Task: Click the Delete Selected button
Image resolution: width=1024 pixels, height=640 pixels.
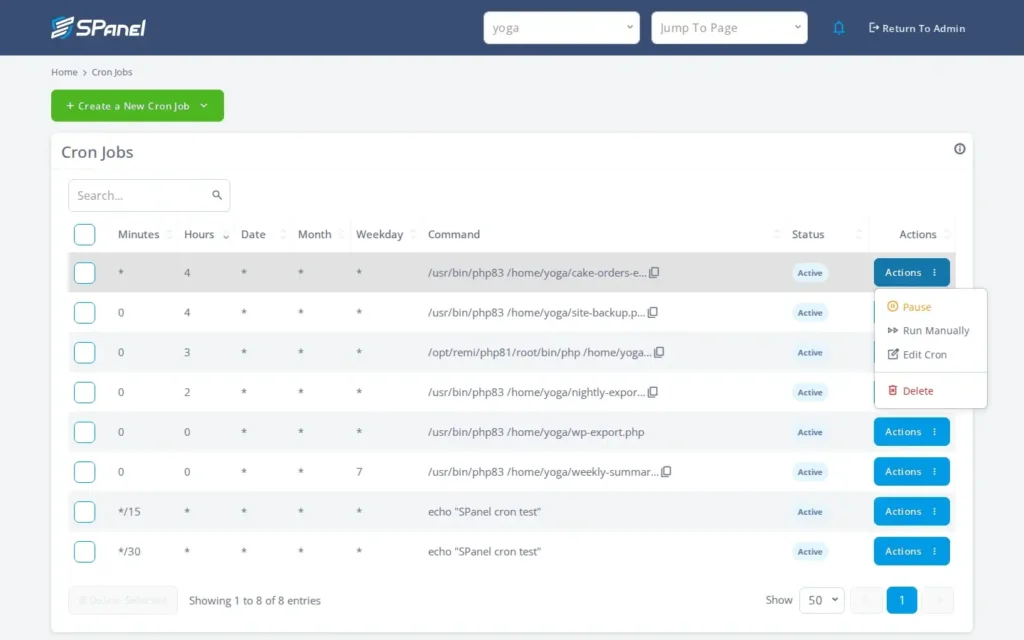Action: click(x=123, y=600)
